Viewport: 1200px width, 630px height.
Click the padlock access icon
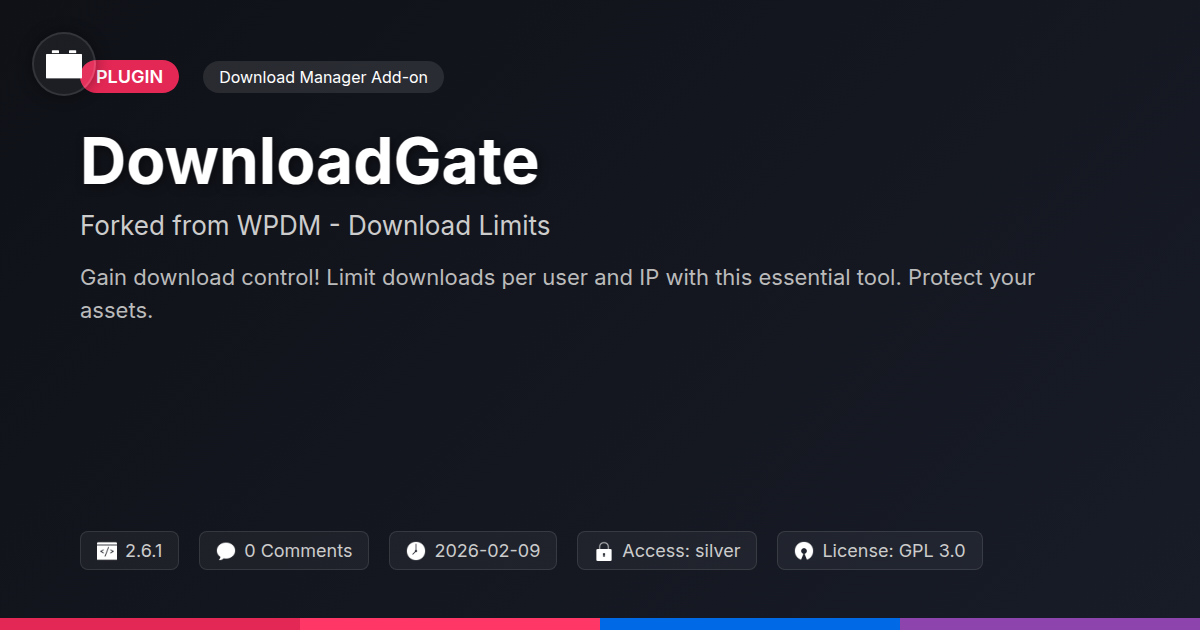point(604,551)
